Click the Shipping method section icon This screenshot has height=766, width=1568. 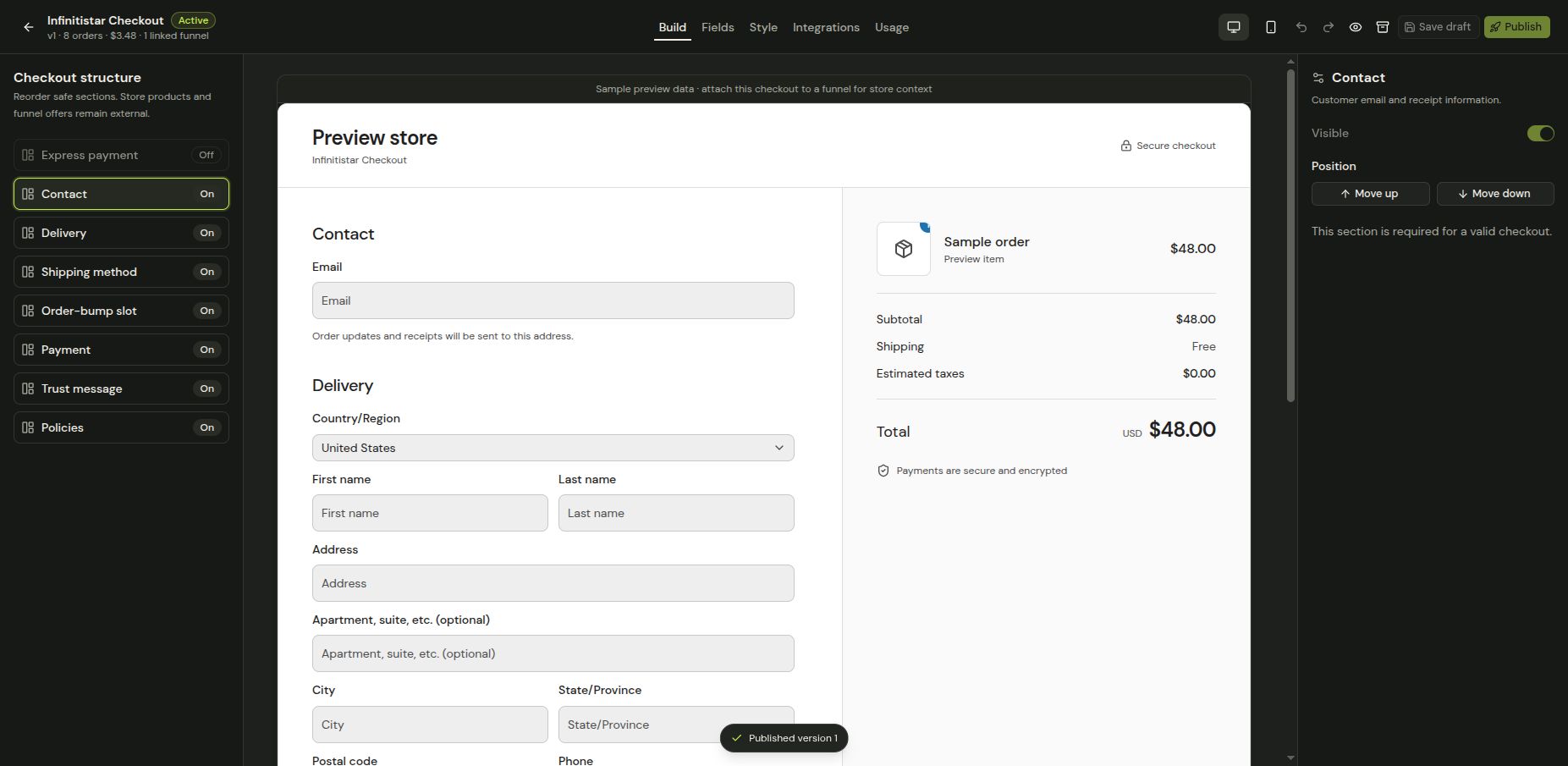click(x=28, y=272)
